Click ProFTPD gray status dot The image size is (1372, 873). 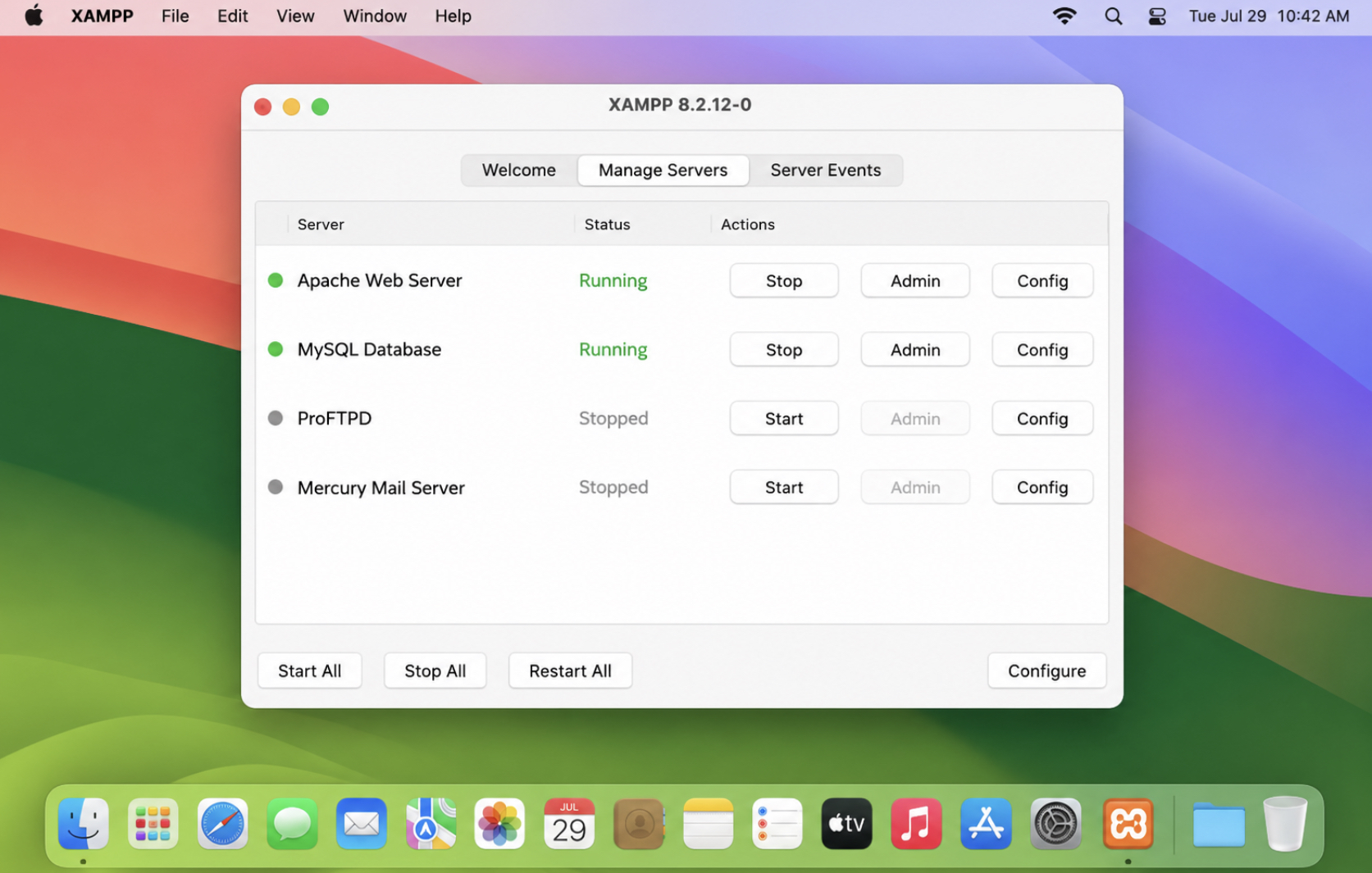point(276,418)
